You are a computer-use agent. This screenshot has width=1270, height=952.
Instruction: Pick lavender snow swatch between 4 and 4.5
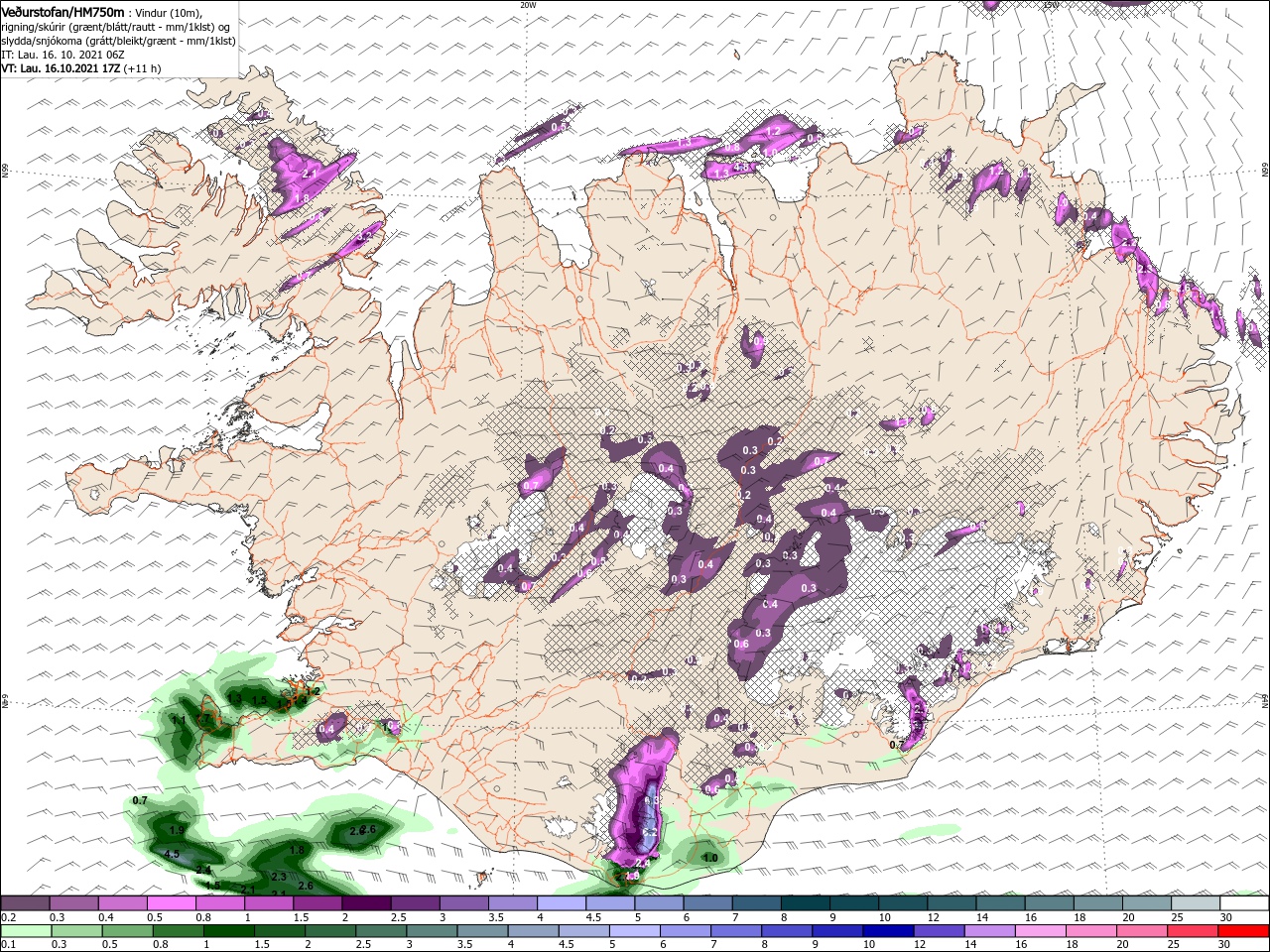(562, 903)
